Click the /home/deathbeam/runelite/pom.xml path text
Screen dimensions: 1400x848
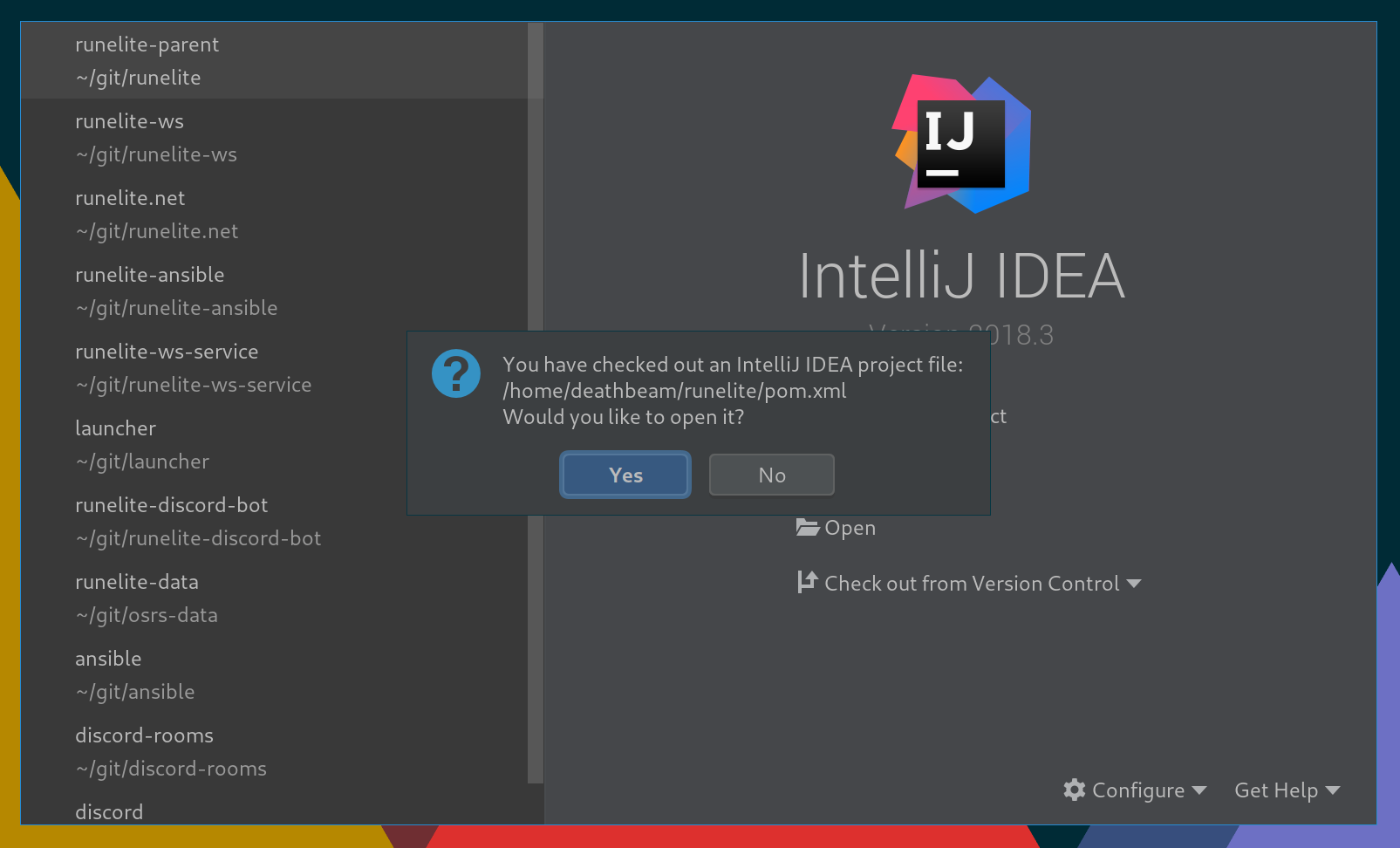coord(674,391)
